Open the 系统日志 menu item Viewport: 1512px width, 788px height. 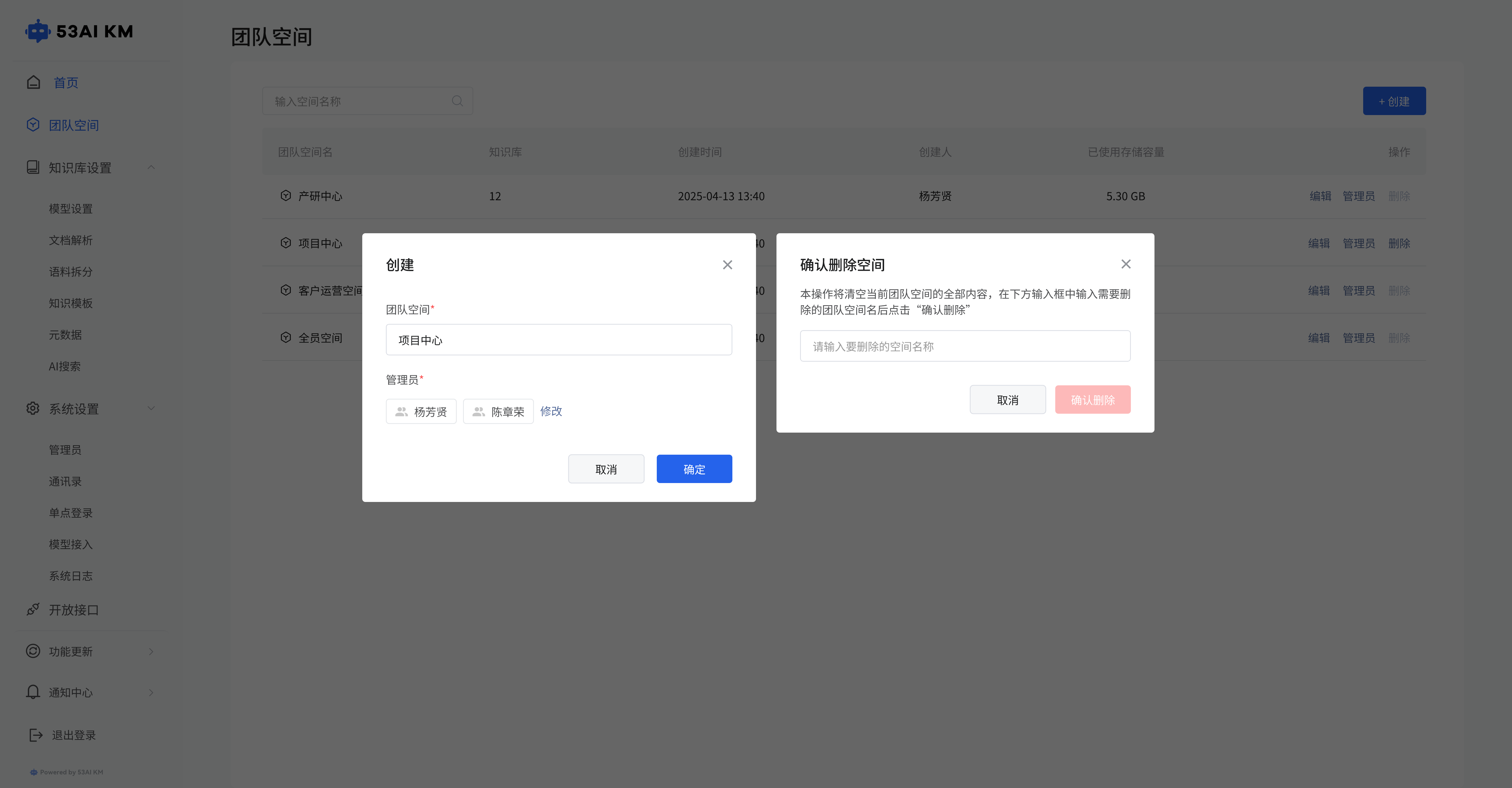tap(70, 576)
